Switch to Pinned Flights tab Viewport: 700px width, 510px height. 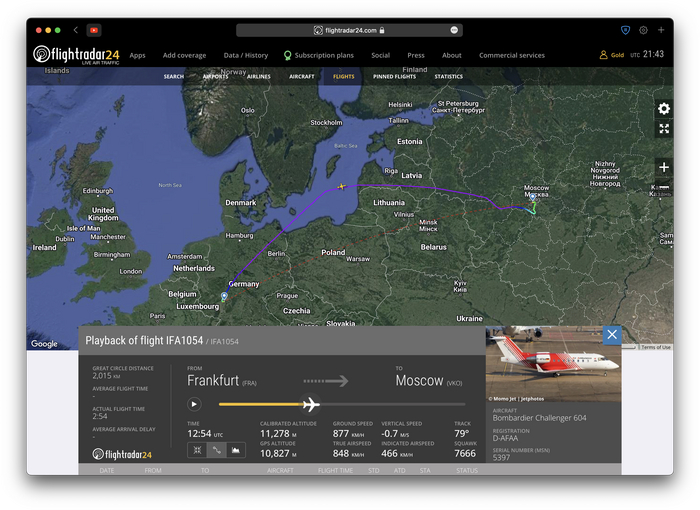(x=394, y=77)
